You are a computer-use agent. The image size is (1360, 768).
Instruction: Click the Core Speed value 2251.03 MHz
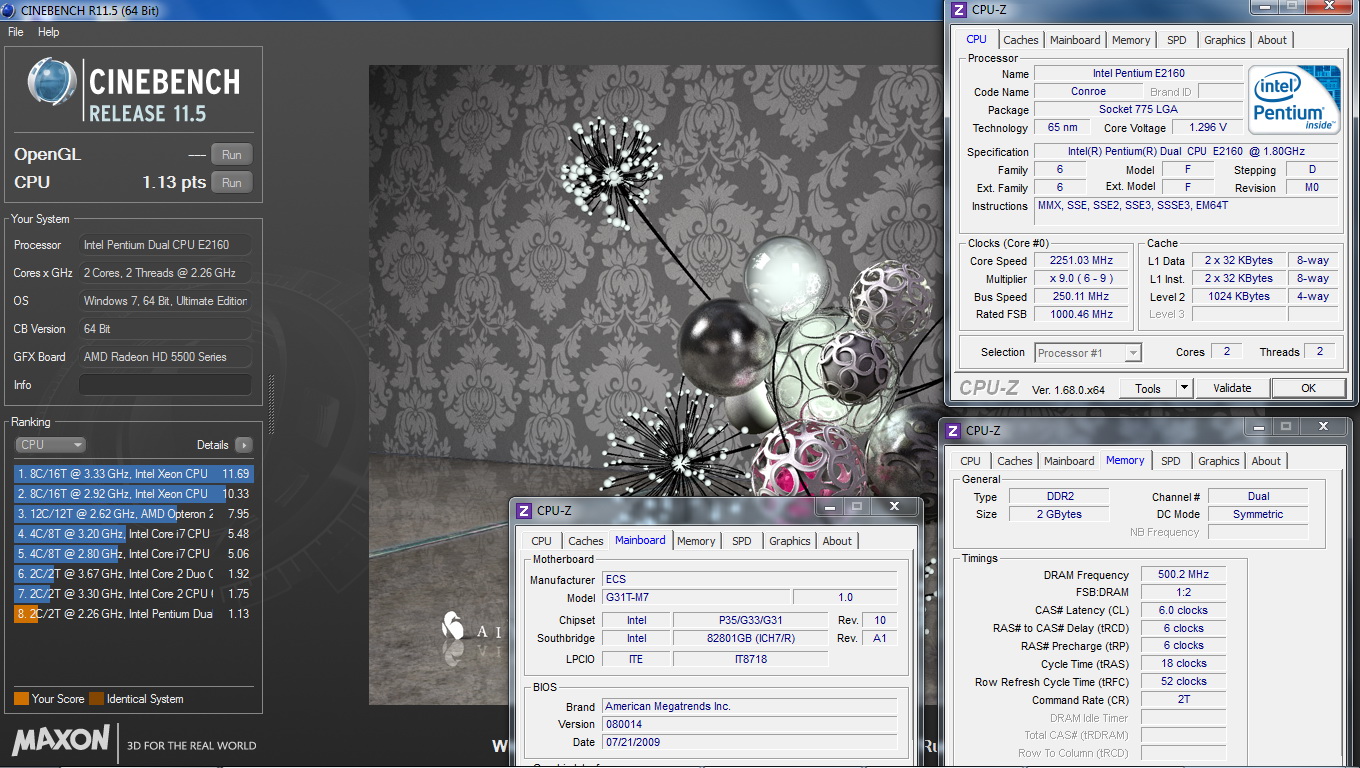1081,261
